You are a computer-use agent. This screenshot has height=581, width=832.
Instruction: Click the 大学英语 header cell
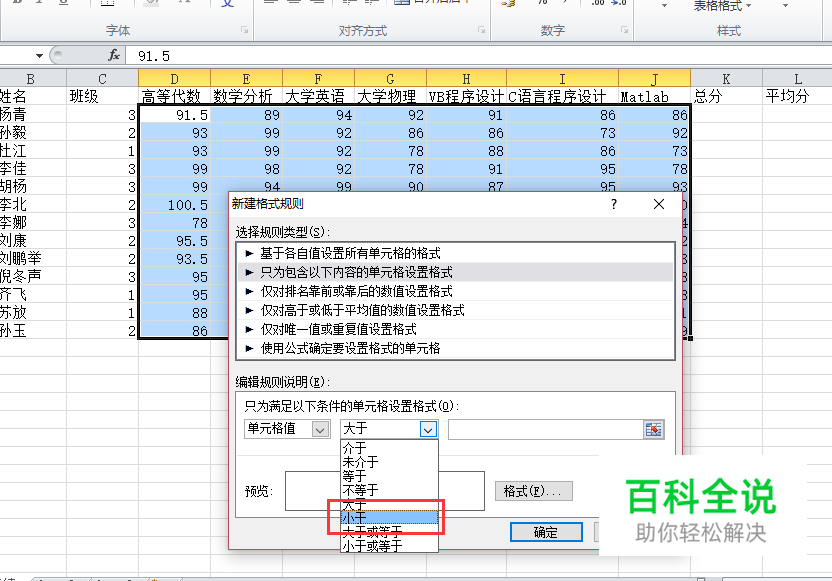pyautogui.click(x=318, y=96)
